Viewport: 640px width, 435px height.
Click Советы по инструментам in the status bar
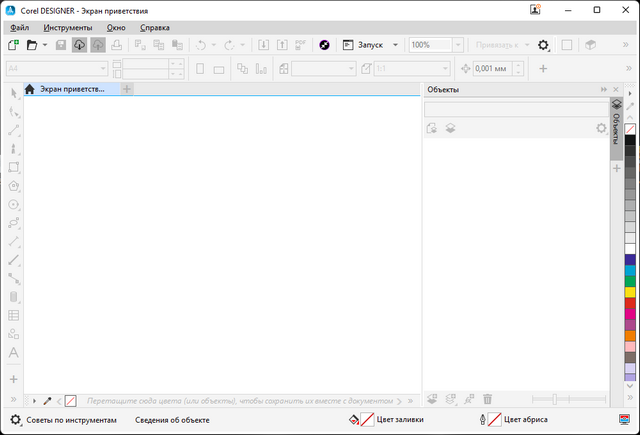tap(71, 420)
